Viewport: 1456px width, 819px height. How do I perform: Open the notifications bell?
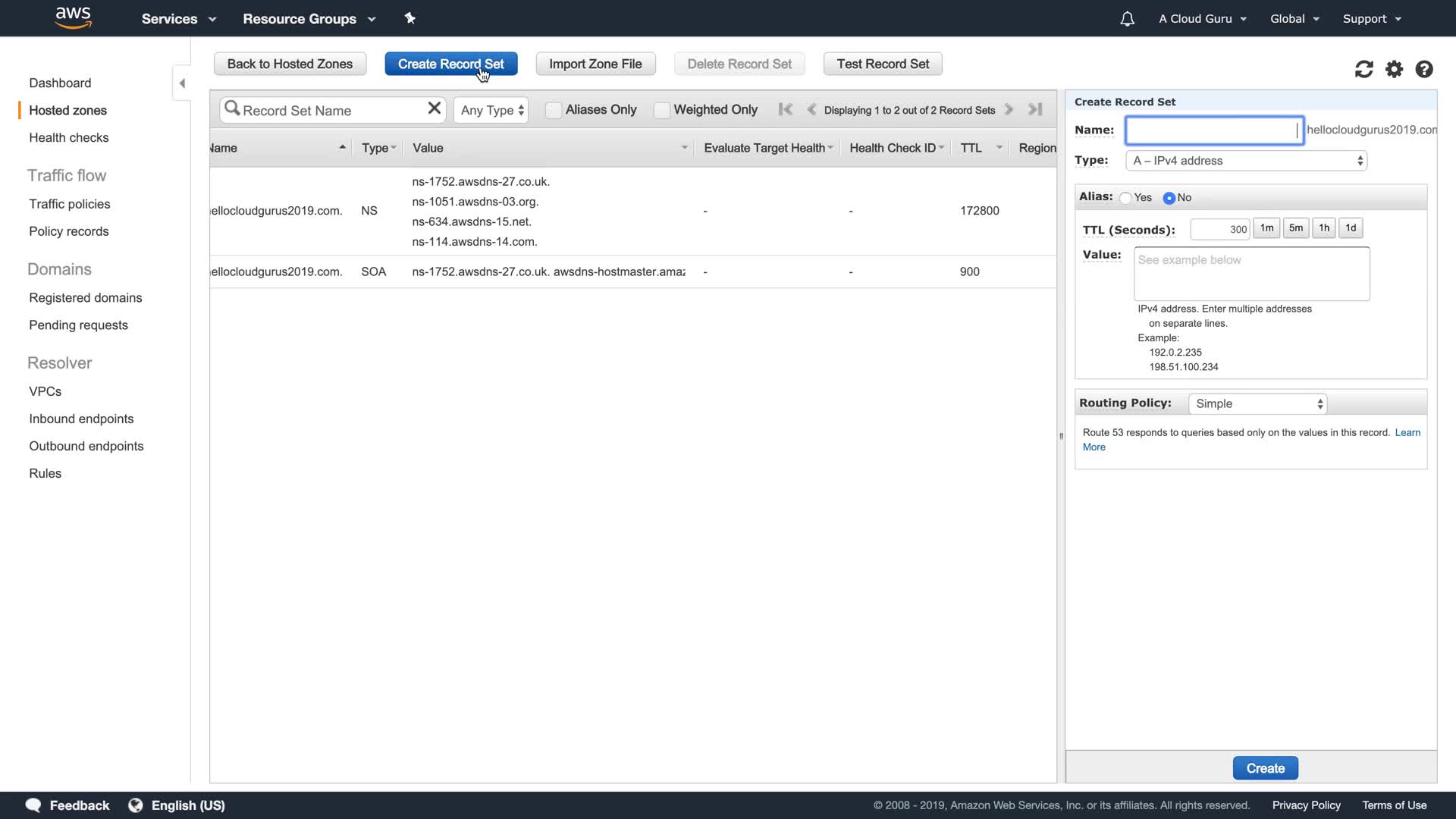tap(1127, 19)
